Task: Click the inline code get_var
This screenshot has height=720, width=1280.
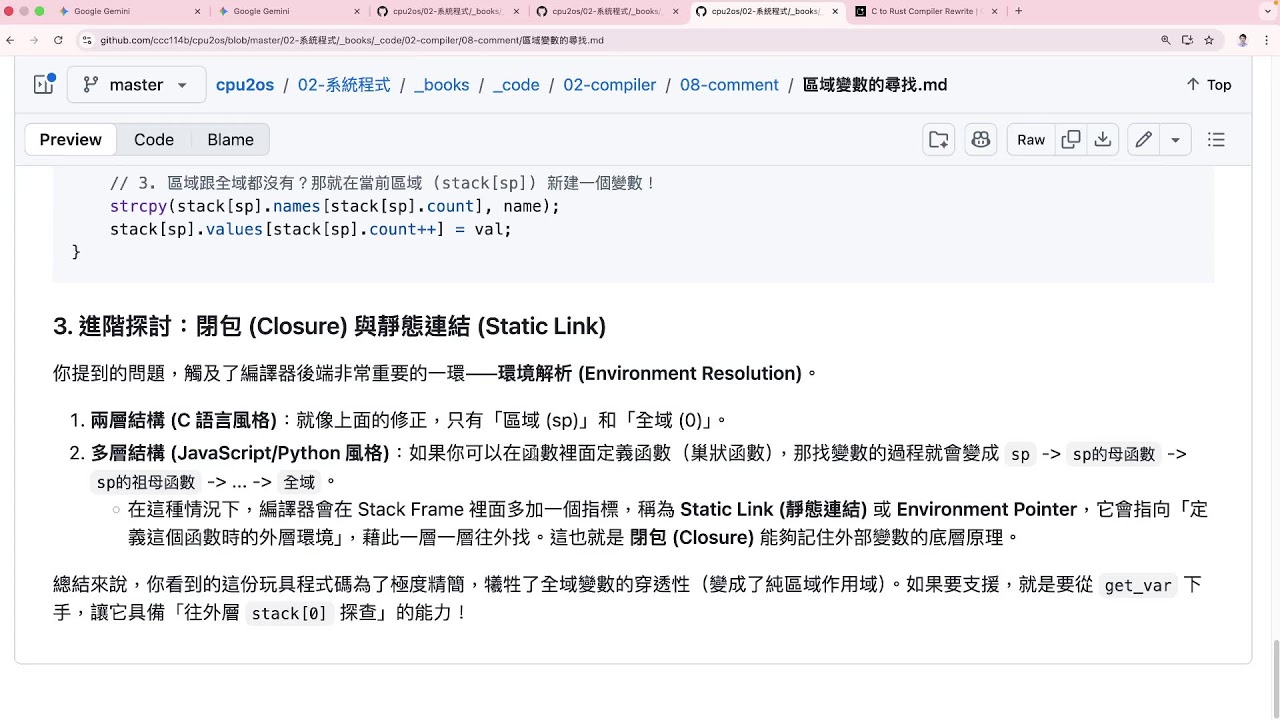Action: click(x=1137, y=586)
